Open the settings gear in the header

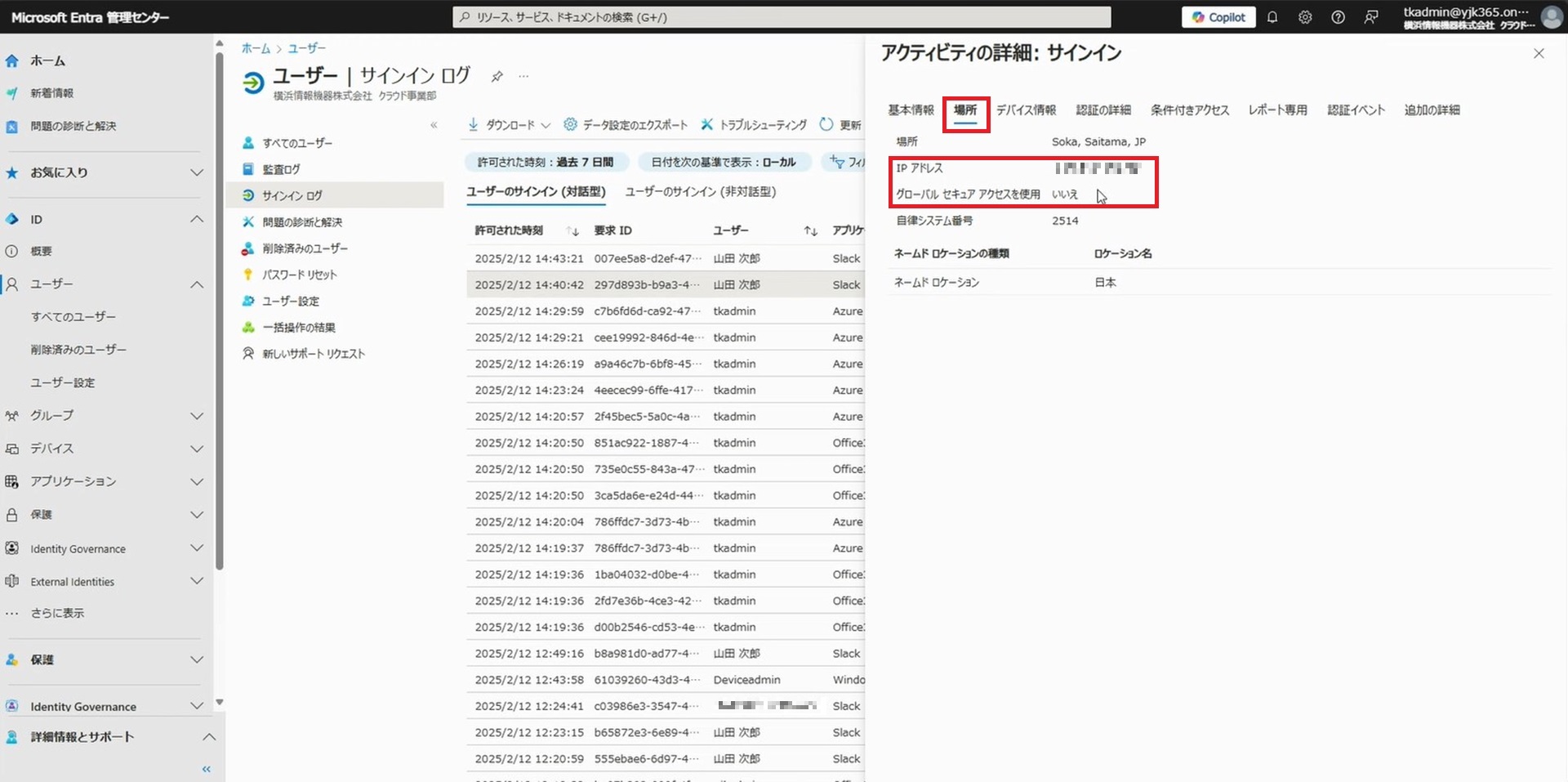coord(1305,17)
